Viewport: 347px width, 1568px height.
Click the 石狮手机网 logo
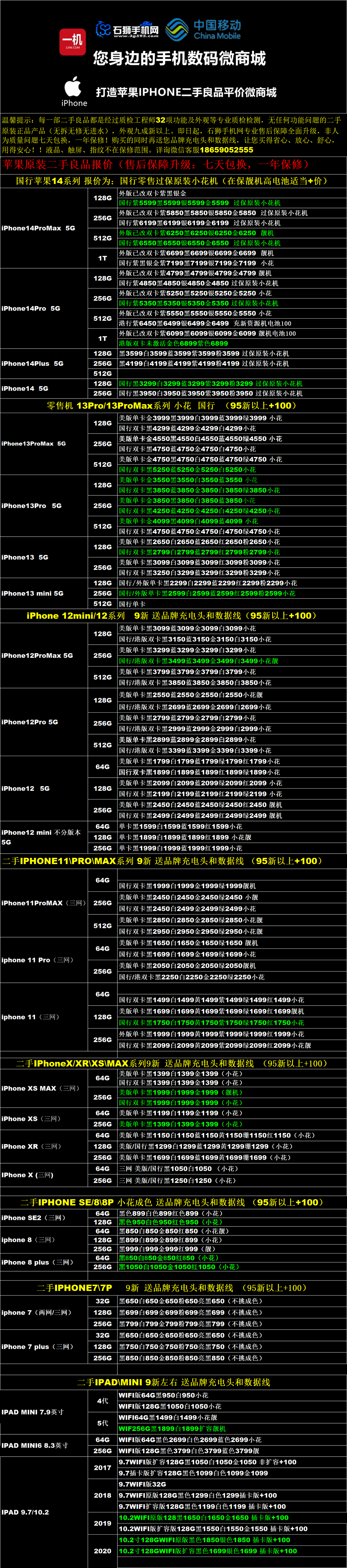[127, 29]
